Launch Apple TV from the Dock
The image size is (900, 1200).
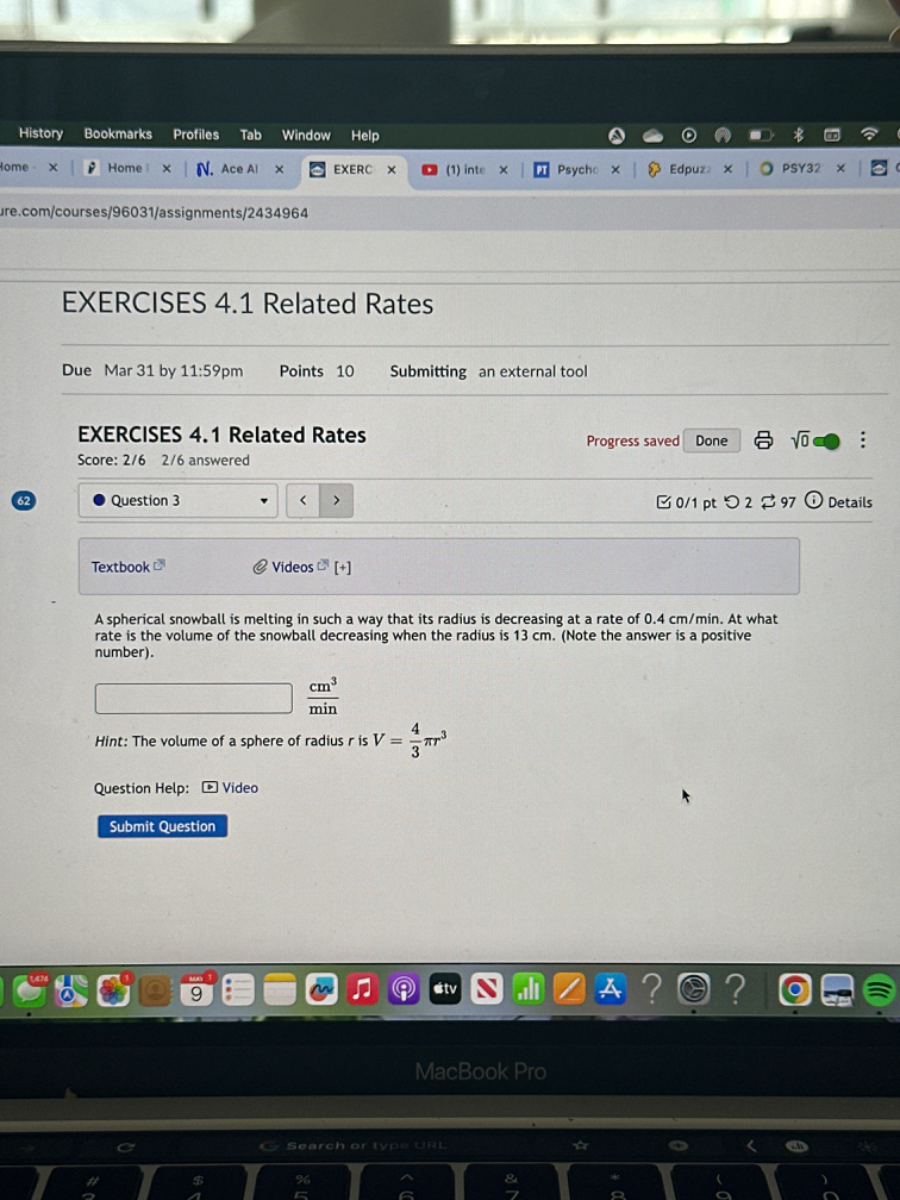click(445, 990)
